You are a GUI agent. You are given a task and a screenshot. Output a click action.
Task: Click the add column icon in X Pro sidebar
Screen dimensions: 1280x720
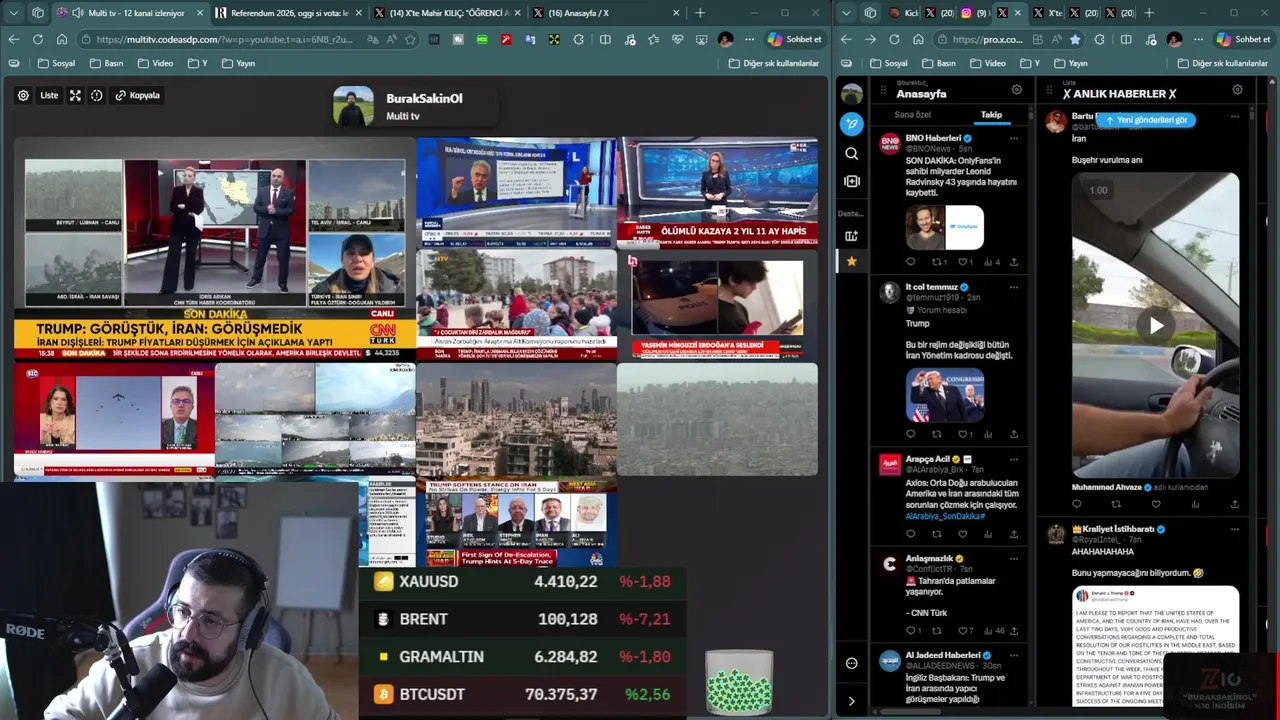[851, 181]
